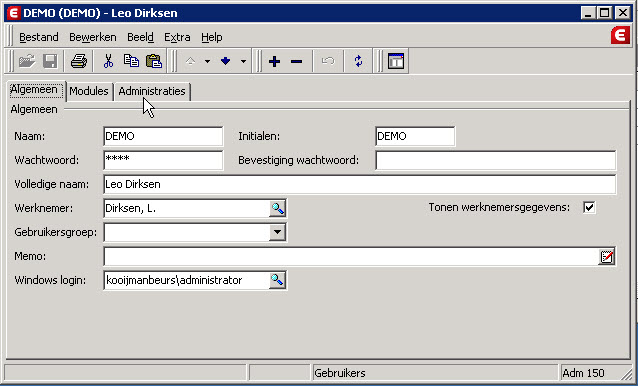Click in the Memo text field
Screen dimensions: 638x386
tap(351, 257)
